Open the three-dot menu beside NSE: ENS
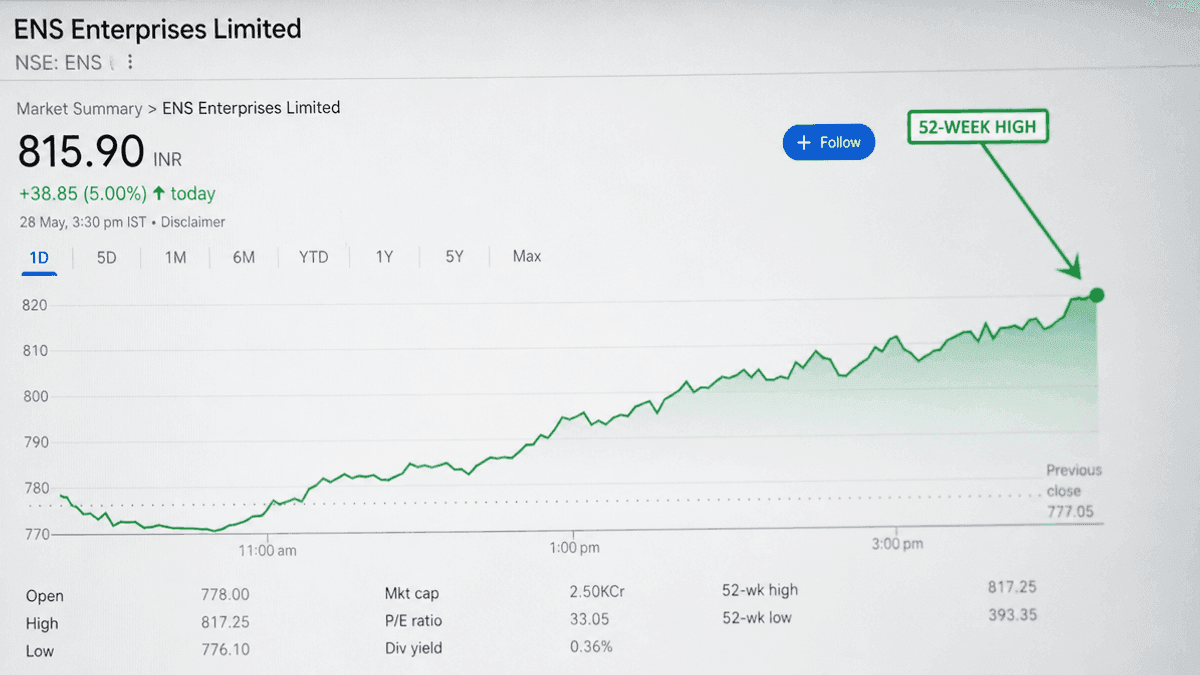 tap(130, 62)
